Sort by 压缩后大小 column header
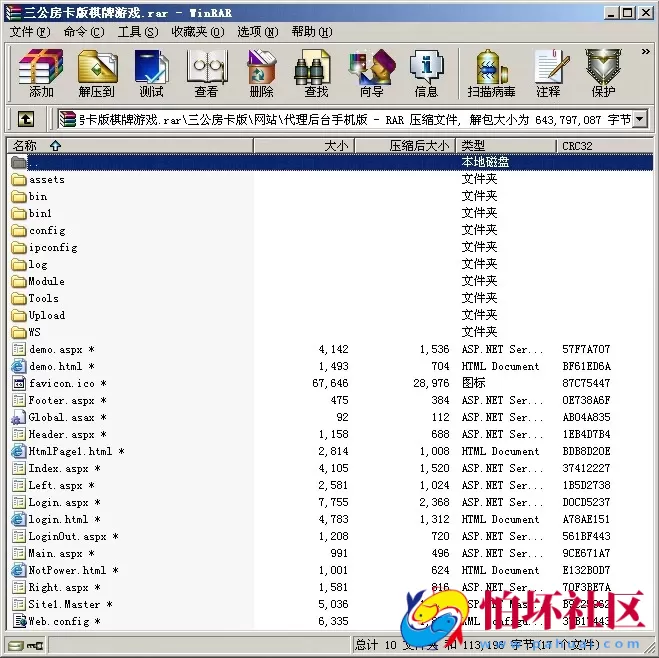659x658 pixels. pyautogui.click(x=406, y=146)
